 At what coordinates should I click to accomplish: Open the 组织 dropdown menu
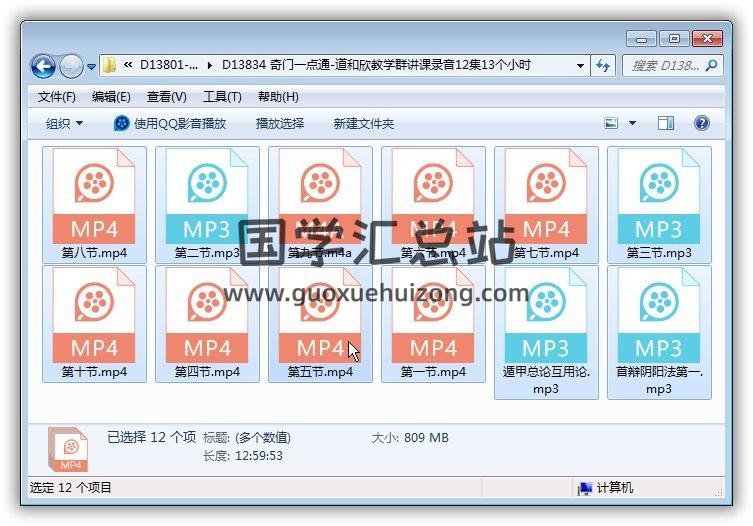(x=64, y=124)
